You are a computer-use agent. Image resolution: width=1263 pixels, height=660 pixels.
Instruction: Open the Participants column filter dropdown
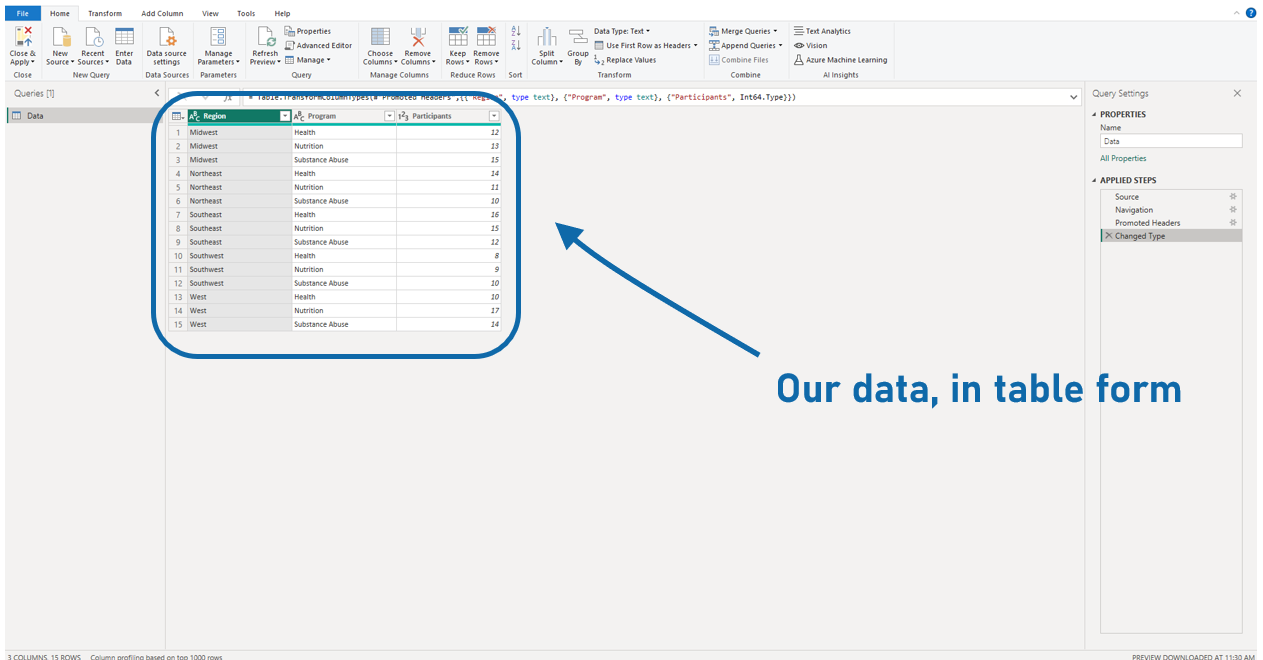tap(493, 116)
